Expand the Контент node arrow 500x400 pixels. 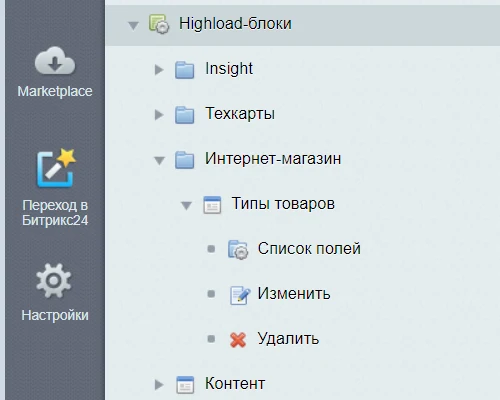coord(159,385)
